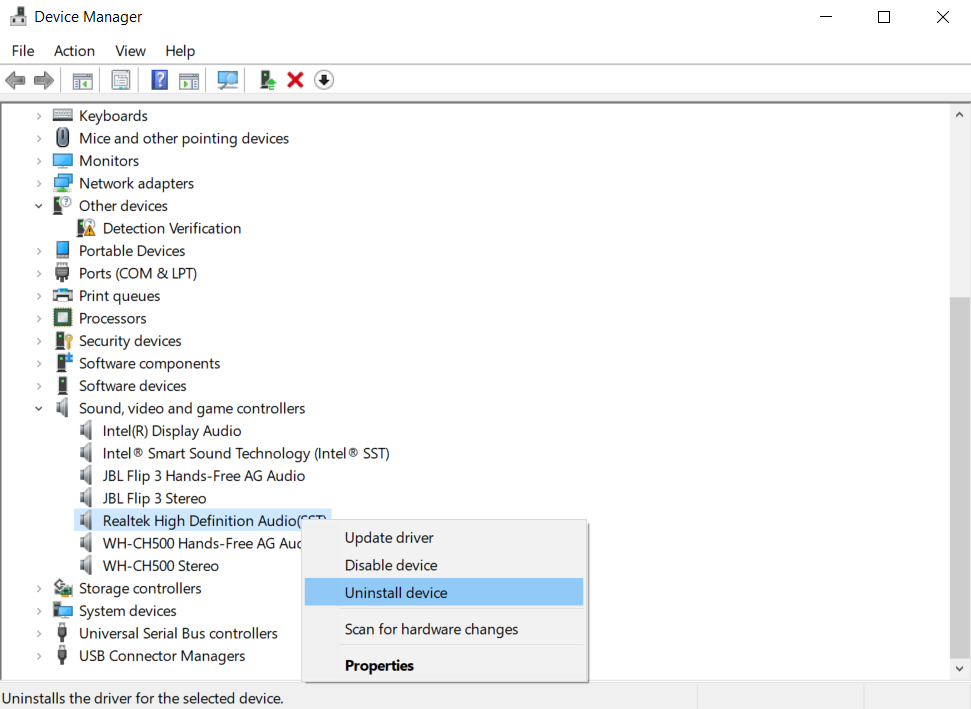Image resolution: width=971 pixels, height=709 pixels.
Task: Select the JBL Flip 3 Stereo device
Action: pyautogui.click(x=154, y=498)
